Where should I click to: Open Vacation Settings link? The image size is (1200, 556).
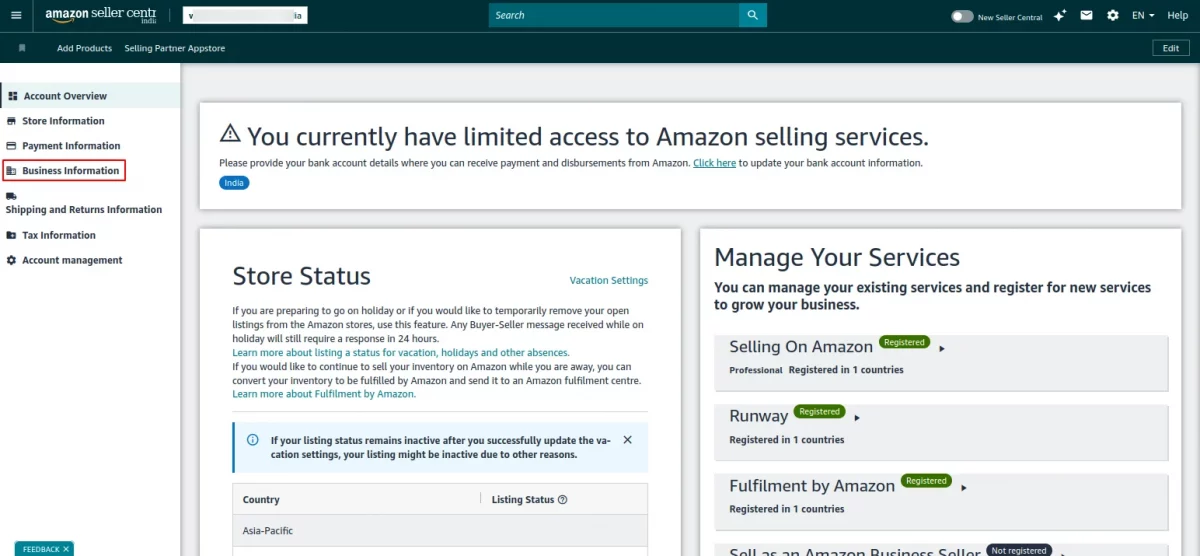pos(609,281)
